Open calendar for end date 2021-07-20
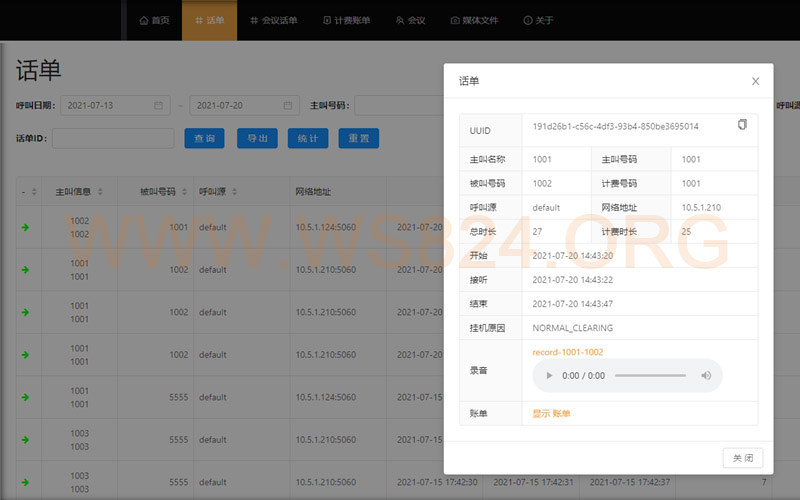The width and height of the screenshot is (800, 500). tap(287, 105)
